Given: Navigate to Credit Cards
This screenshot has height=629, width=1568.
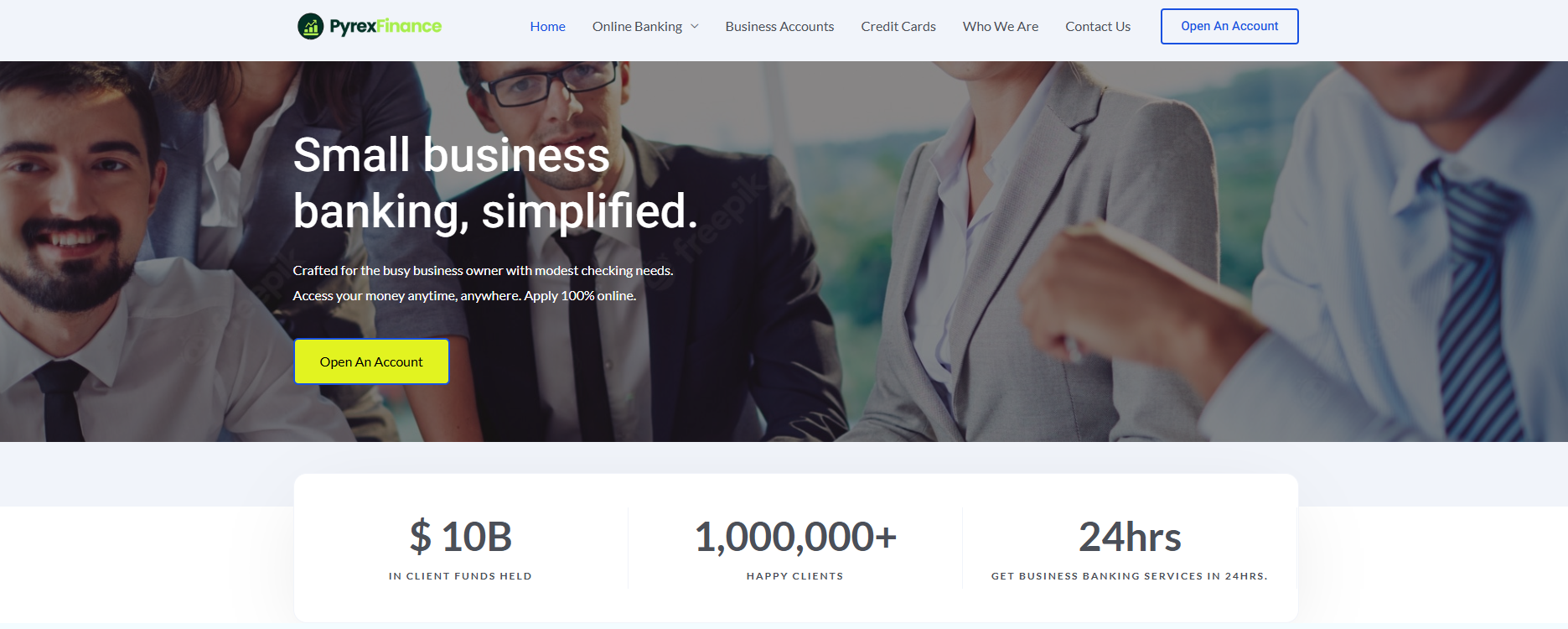Looking at the screenshot, I should point(898,27).
